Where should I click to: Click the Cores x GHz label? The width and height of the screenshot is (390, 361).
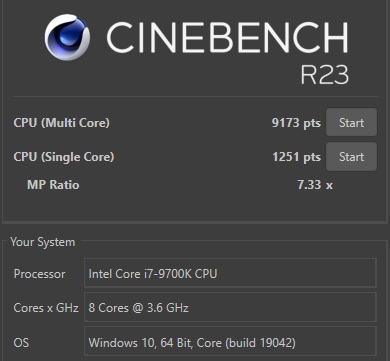[x=46, y=308]
